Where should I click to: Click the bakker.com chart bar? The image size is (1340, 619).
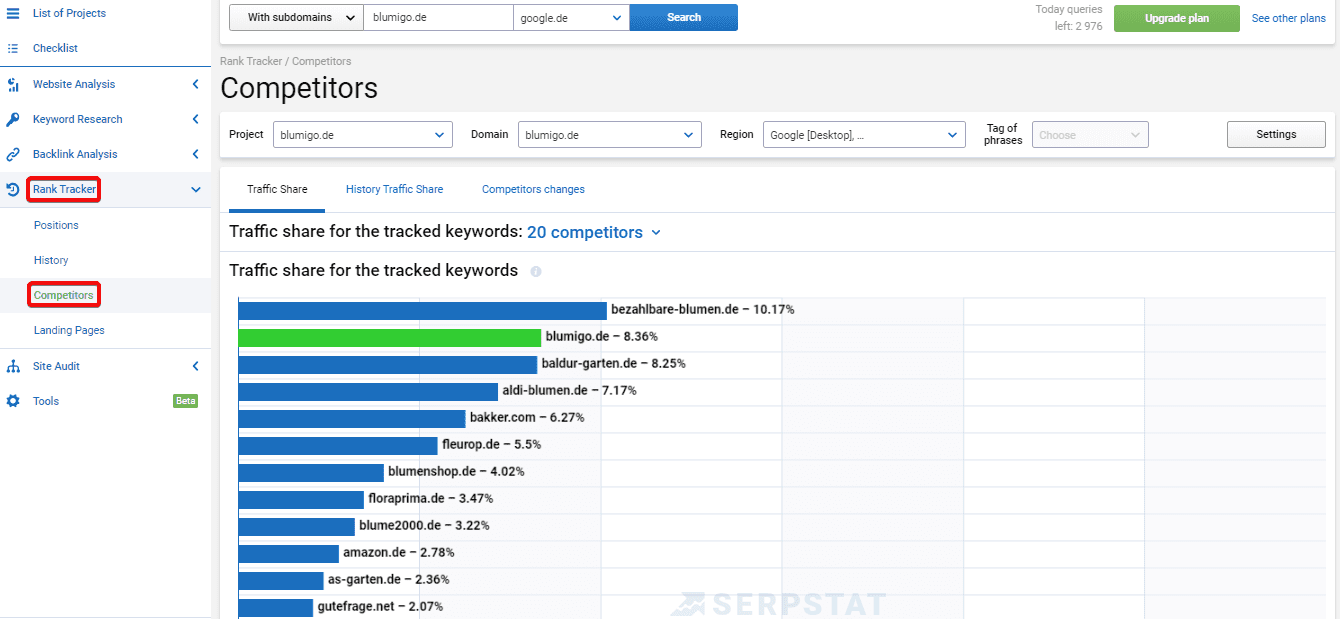(x=352, y=418)
